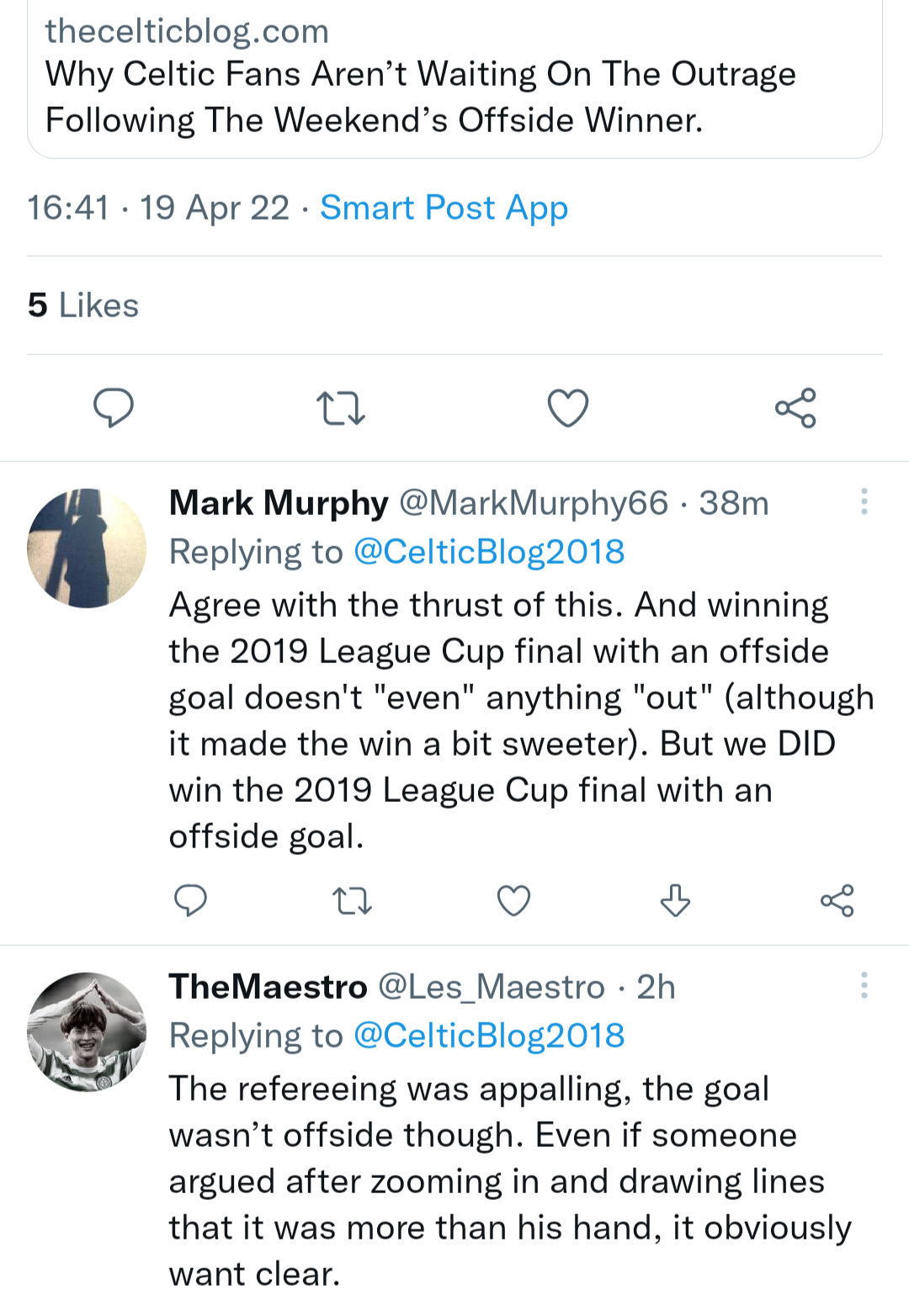Share the main tweet

[795, 408]
